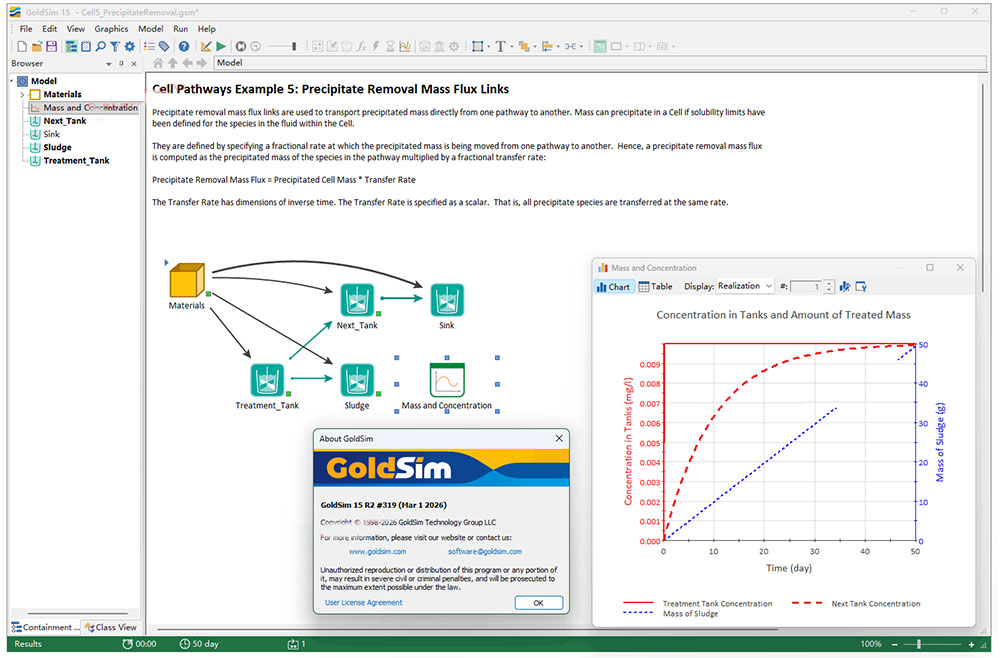Open dropdown arrow beside the Text tool
This screenshot has width=1000, height=658.
coord(511,46)
